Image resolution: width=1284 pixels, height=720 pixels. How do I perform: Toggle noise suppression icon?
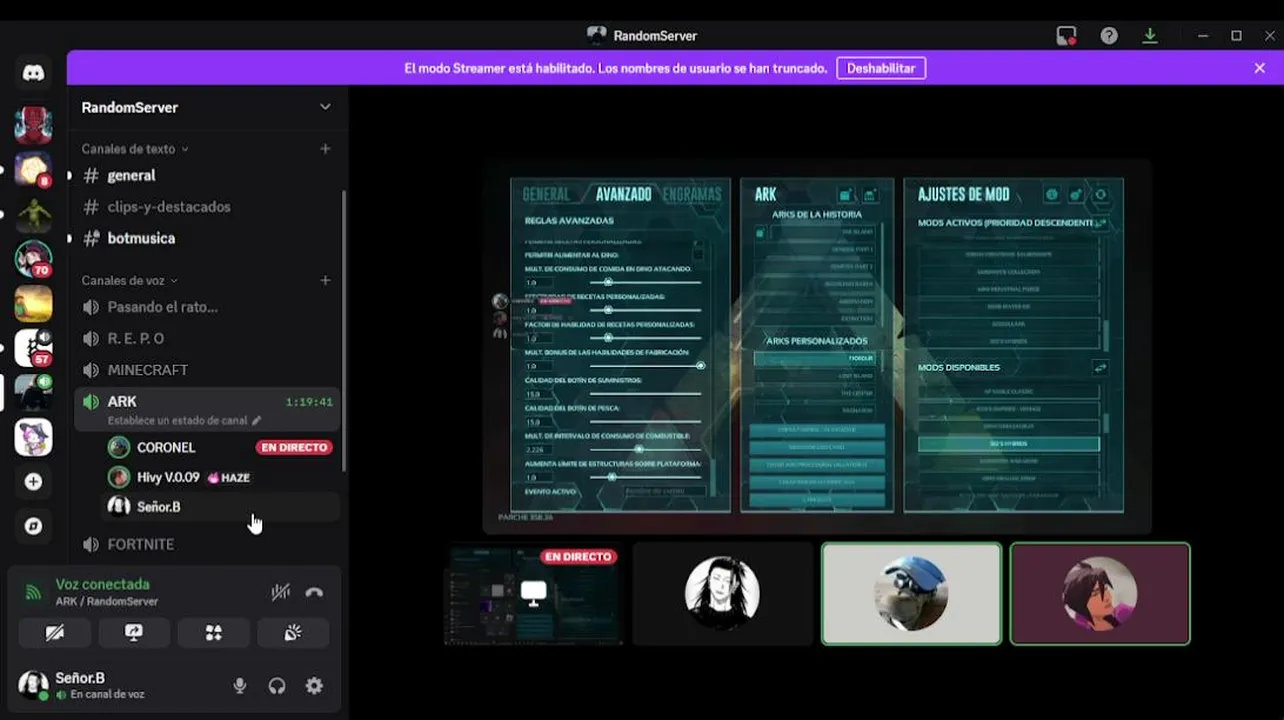pyautogui.click(x=281, y=592)
